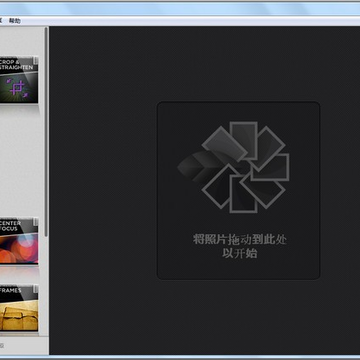Click the 将照片拖动到此处 以开始 prompt text
Viewport: 360px width, 360px height.
click(x=240, y=246)
